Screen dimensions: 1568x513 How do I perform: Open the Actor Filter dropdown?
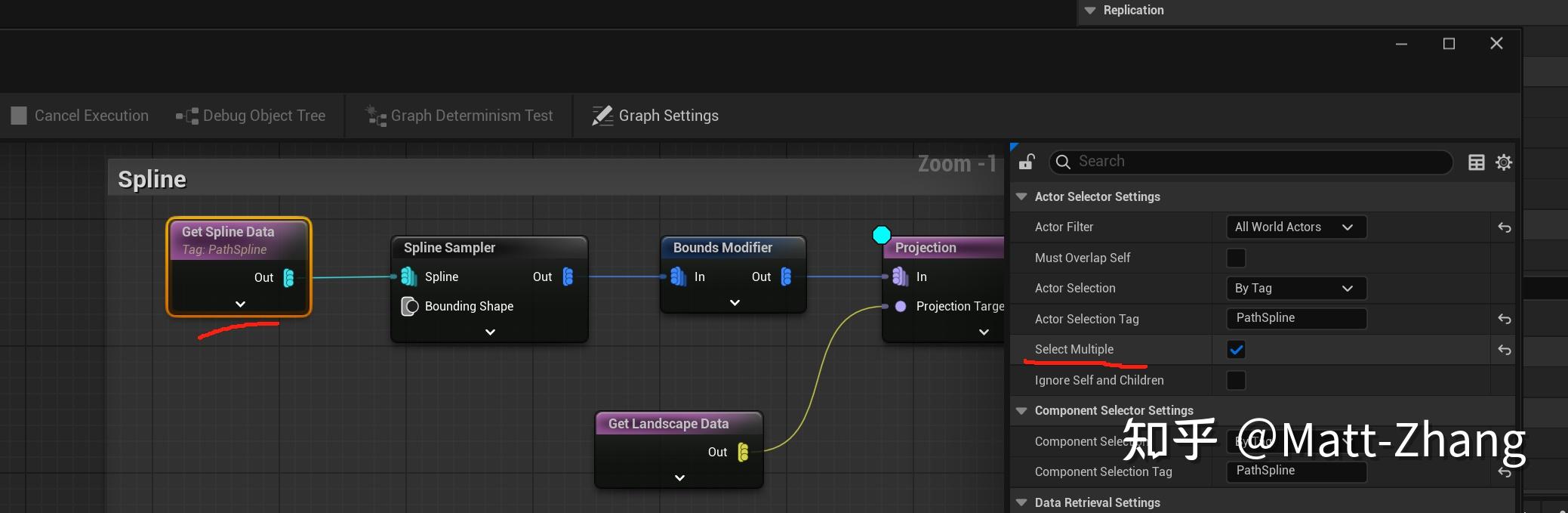pyautogui.click(x=1296, y=227)
